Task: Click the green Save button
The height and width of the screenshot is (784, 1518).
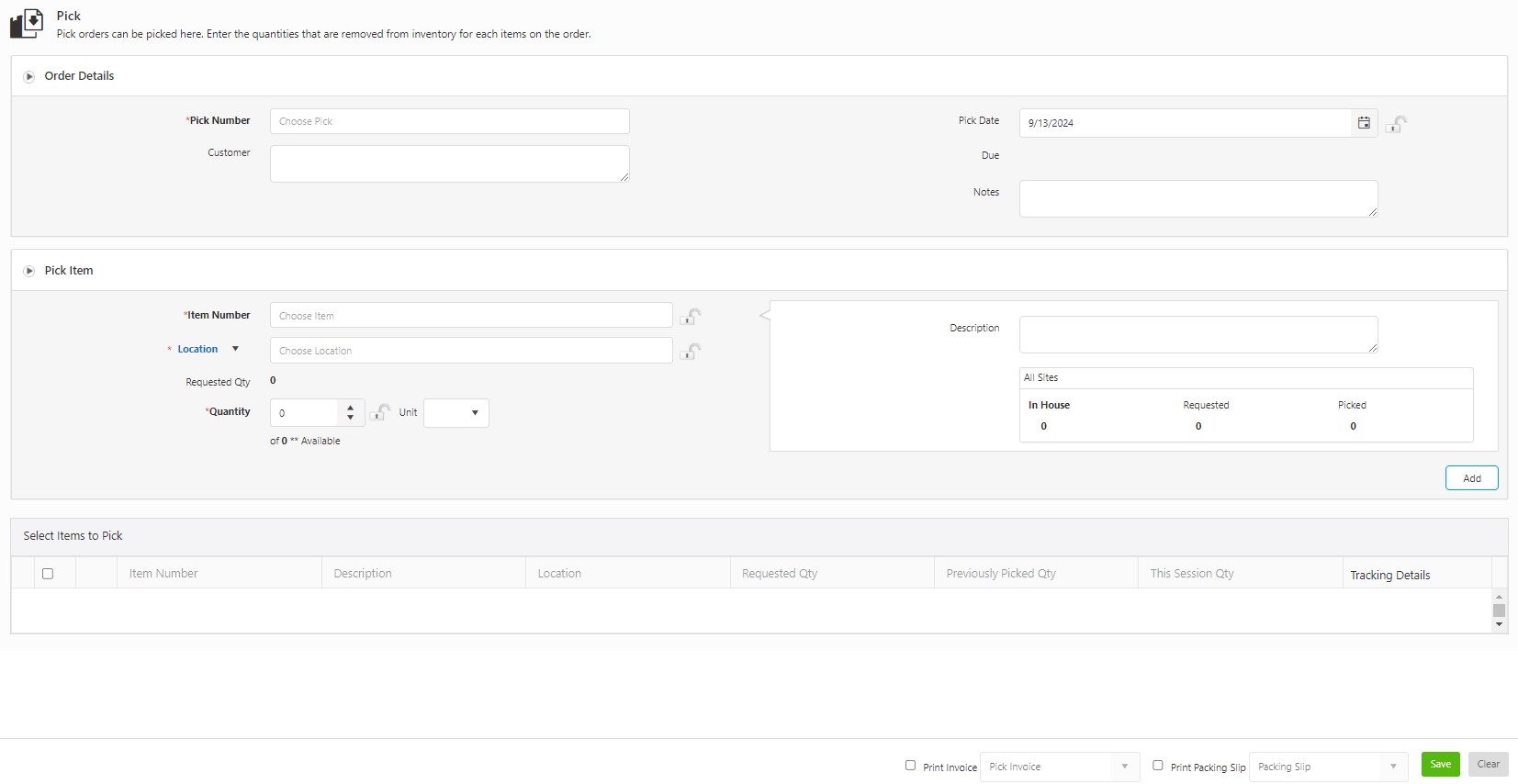Action: (x=1440, y=764)
